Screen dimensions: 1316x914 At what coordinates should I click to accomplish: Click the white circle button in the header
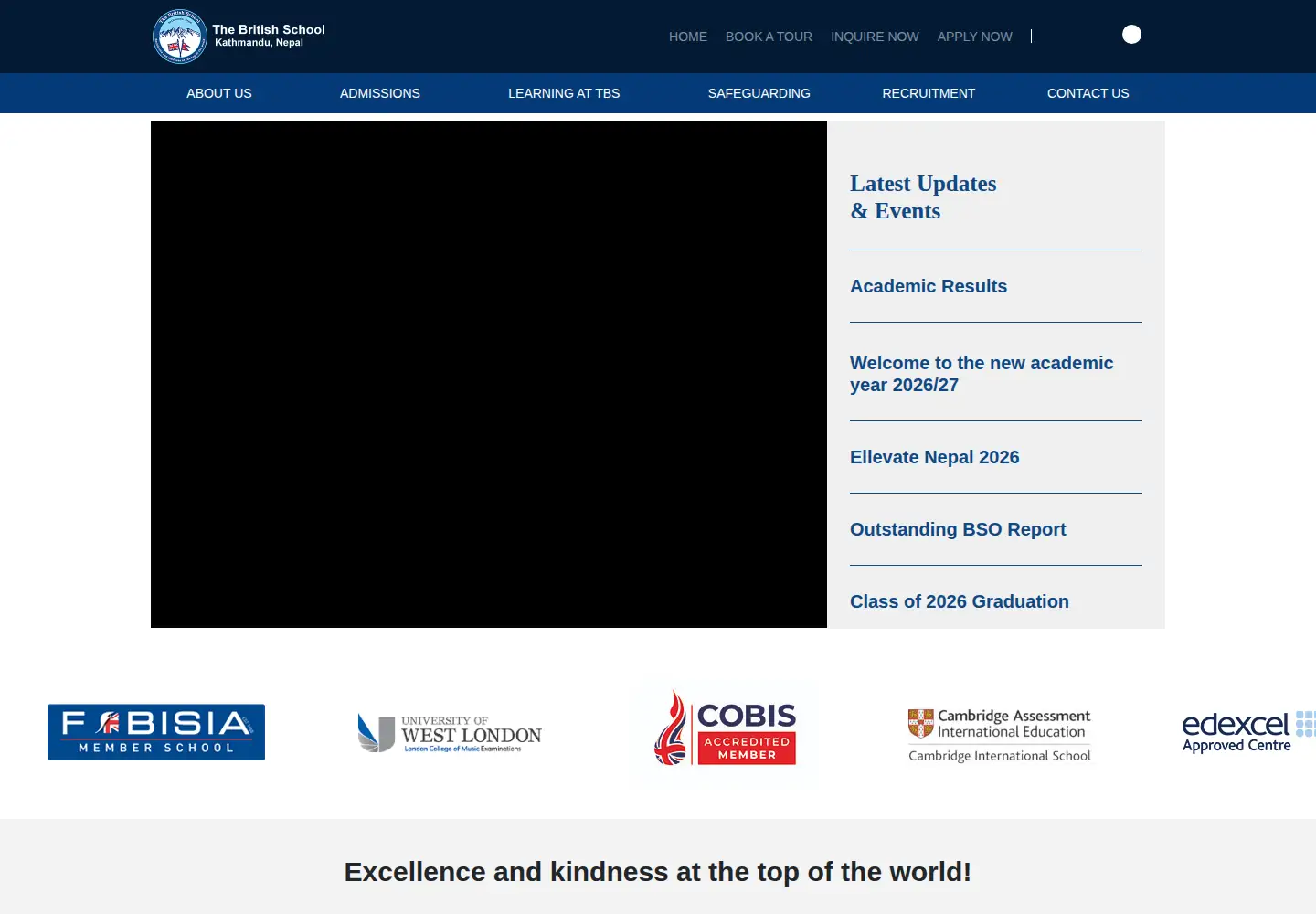point(1131,35)
